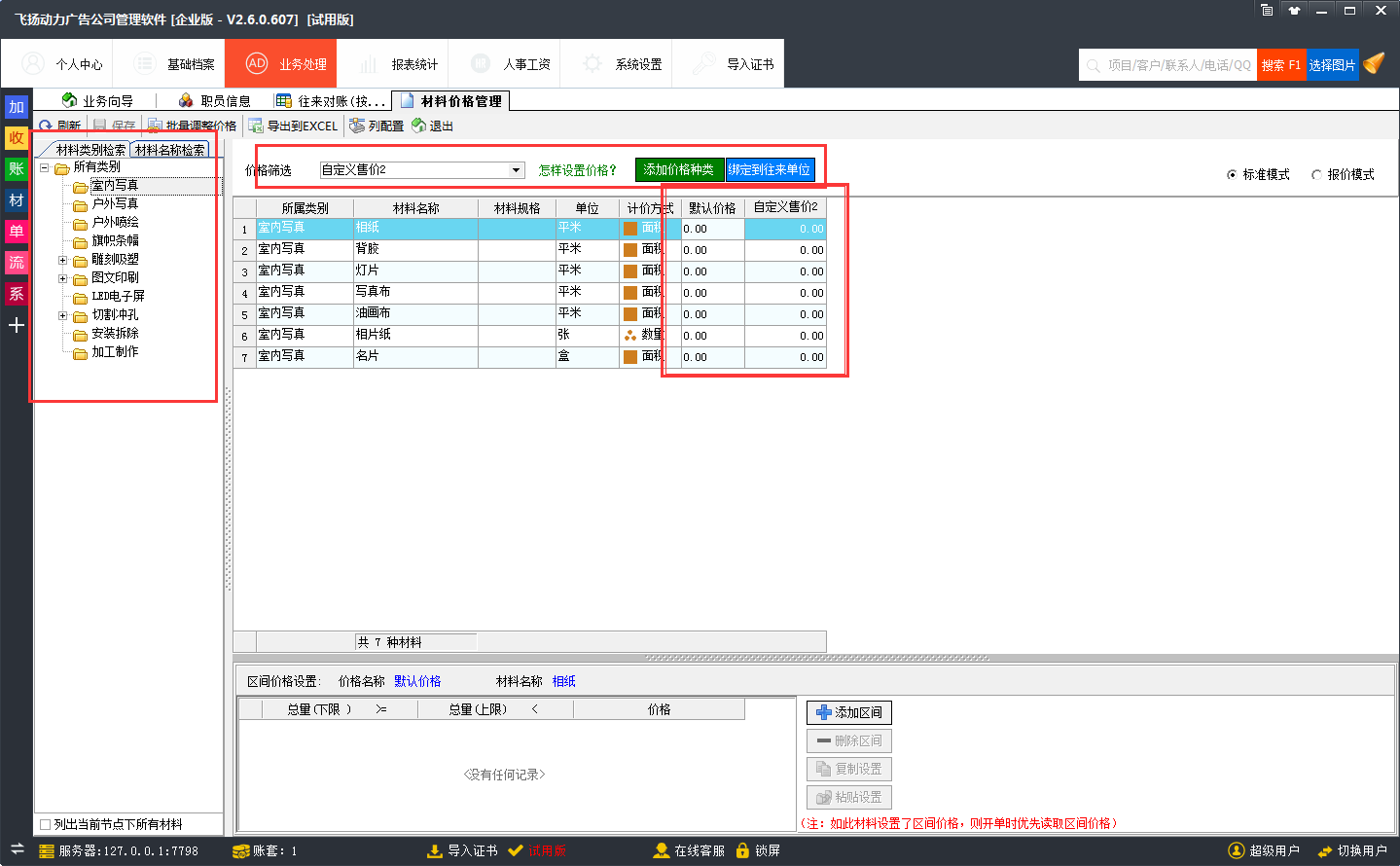Open the 价格筛选 dropdown list

click(x=517, y=170)
